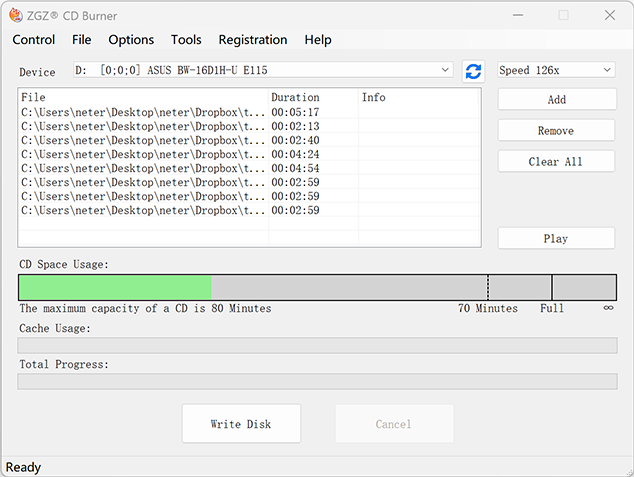Click the 70 Minutes marker label

488,308
